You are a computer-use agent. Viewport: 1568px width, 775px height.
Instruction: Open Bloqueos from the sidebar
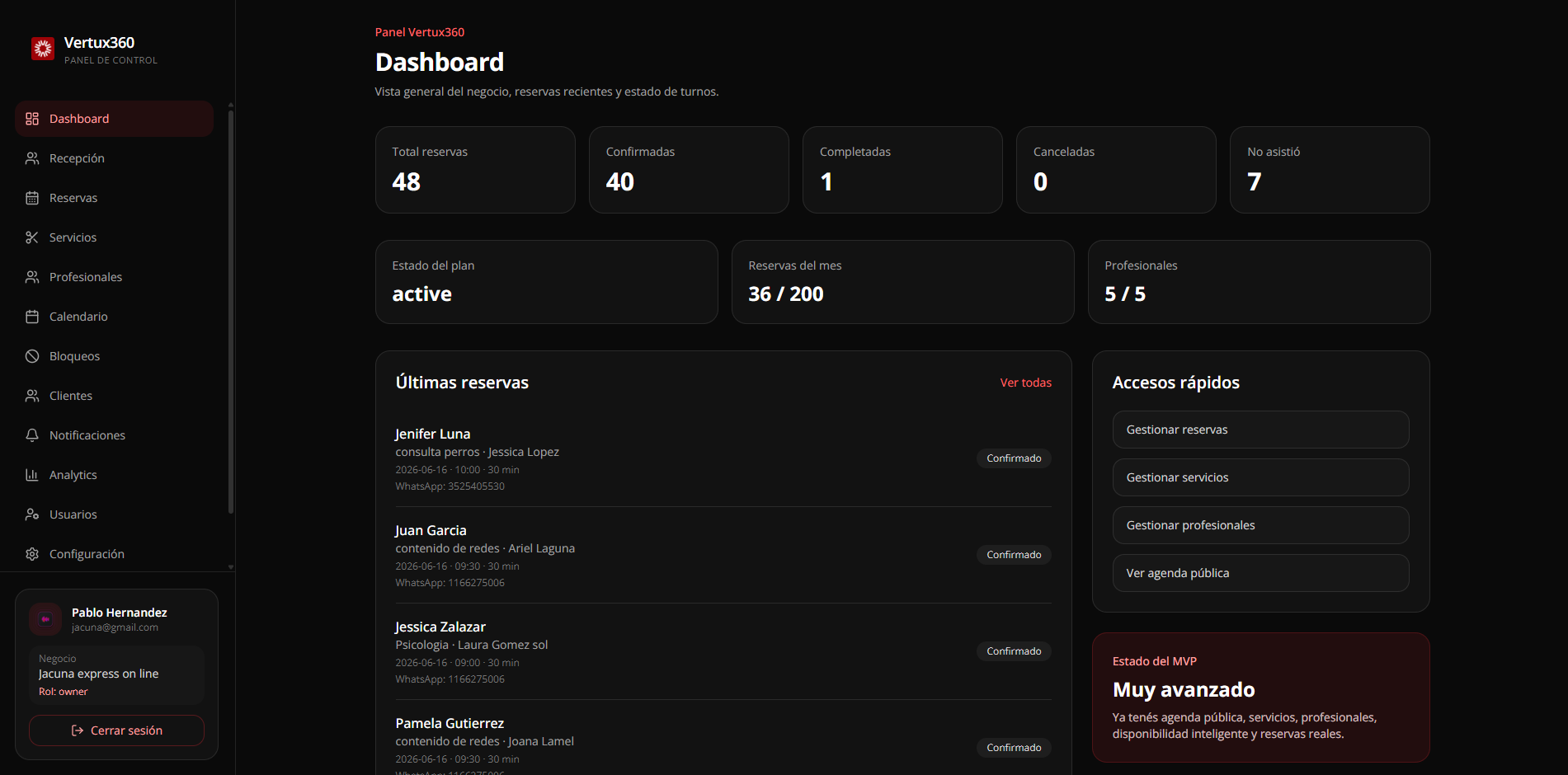point(114,356)
